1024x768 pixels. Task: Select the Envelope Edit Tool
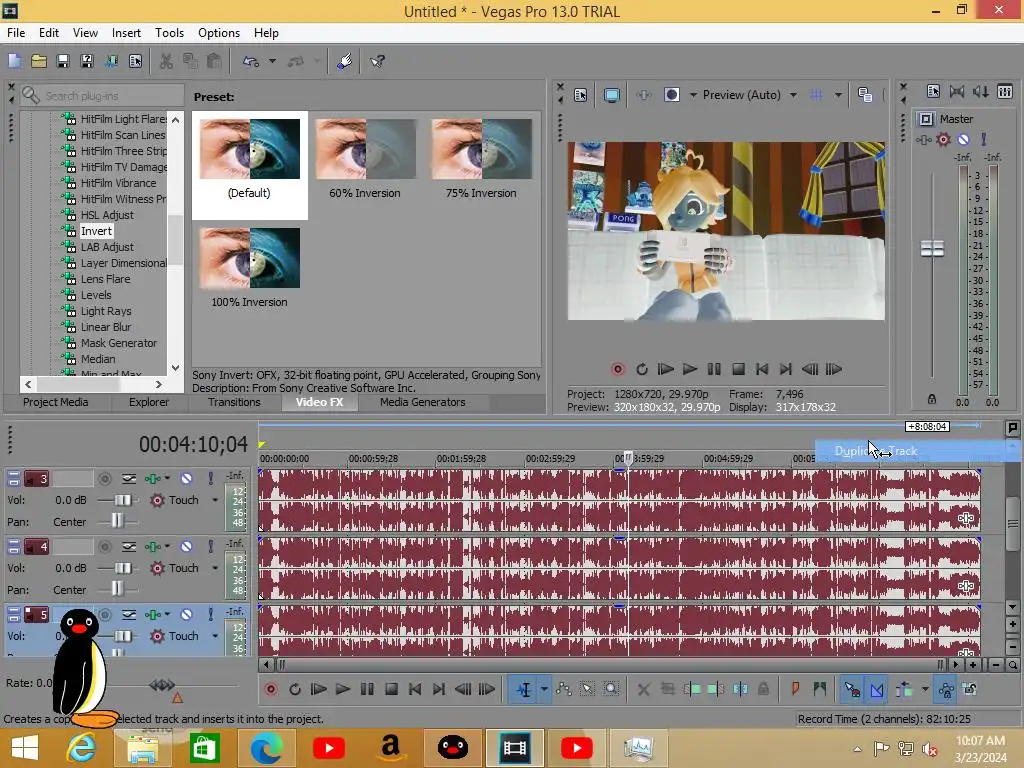click(564, 690)
